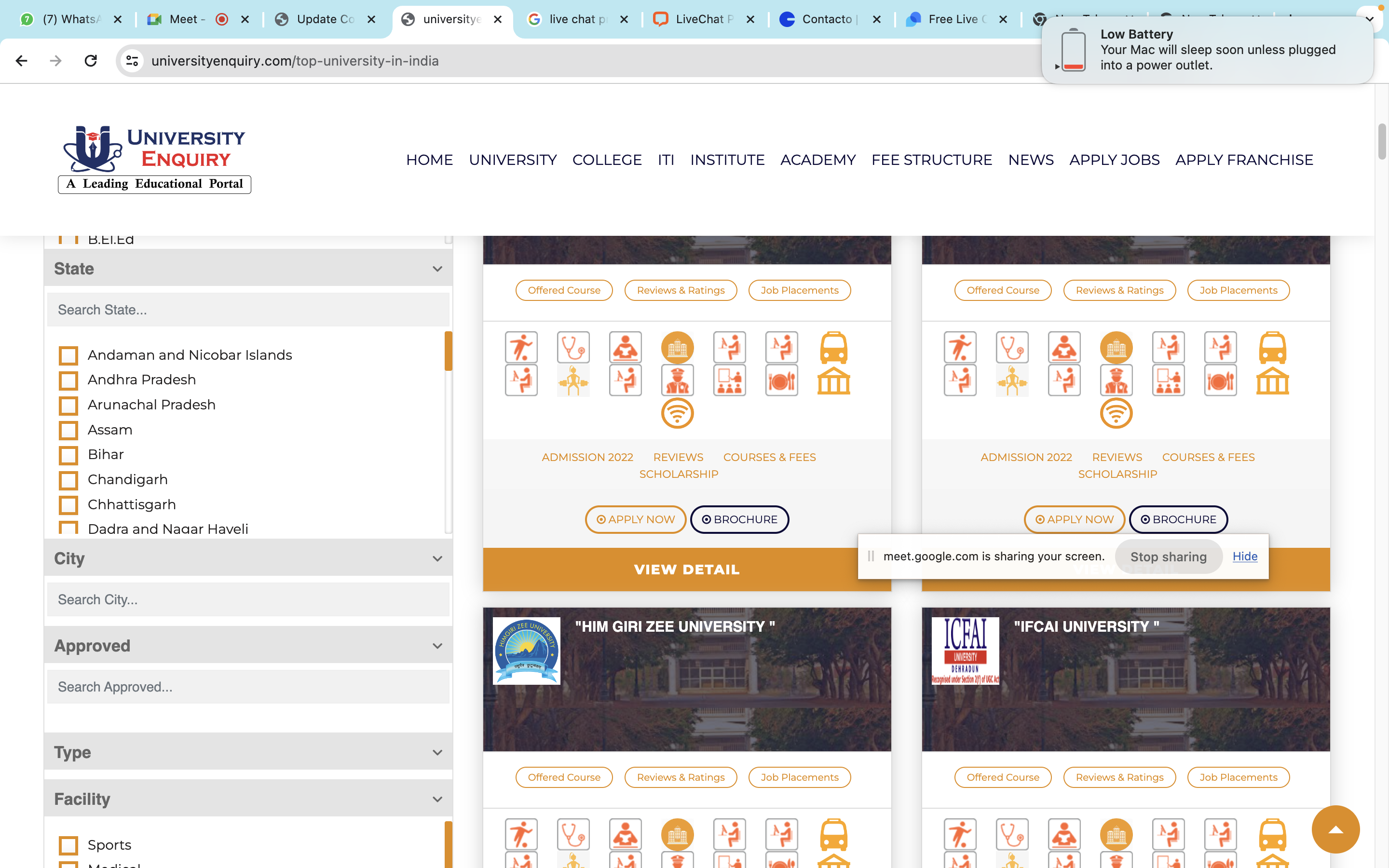Click the state list scrollbar thumb
Image resolution: width=1389 pixels, height=868 pixels.
point(448,351)
